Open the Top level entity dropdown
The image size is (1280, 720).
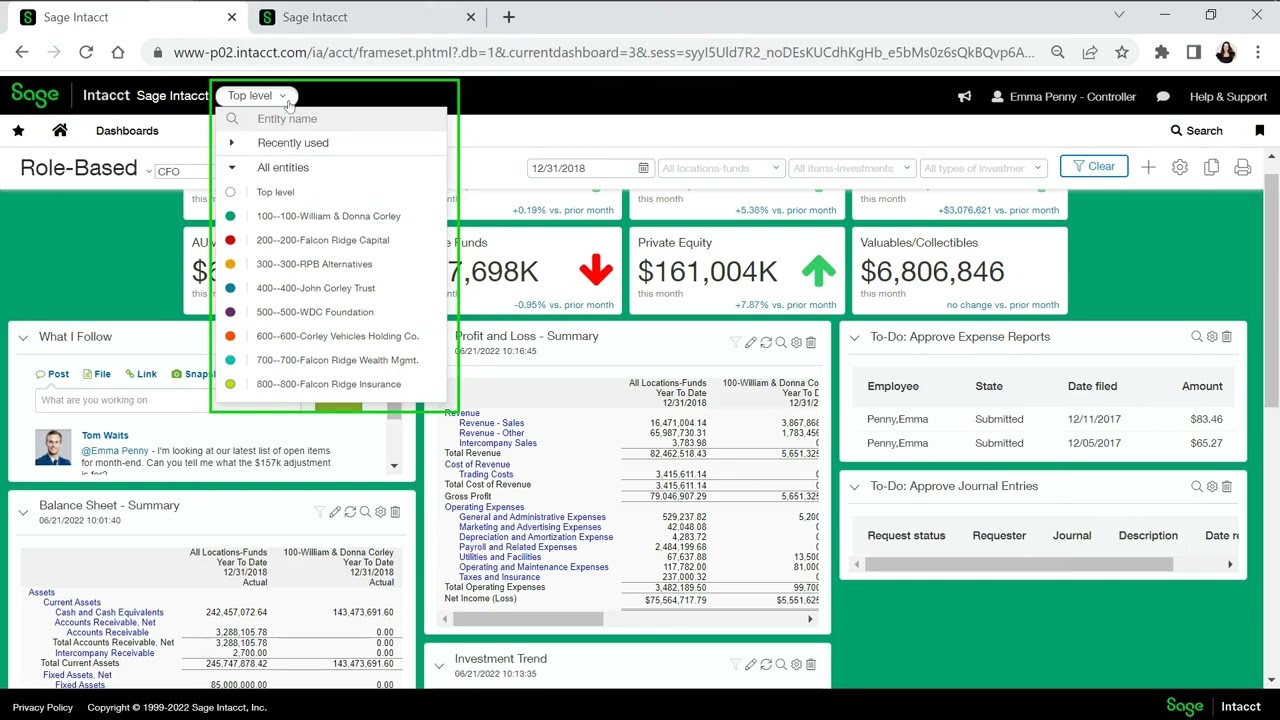click(x=257, y=96)
